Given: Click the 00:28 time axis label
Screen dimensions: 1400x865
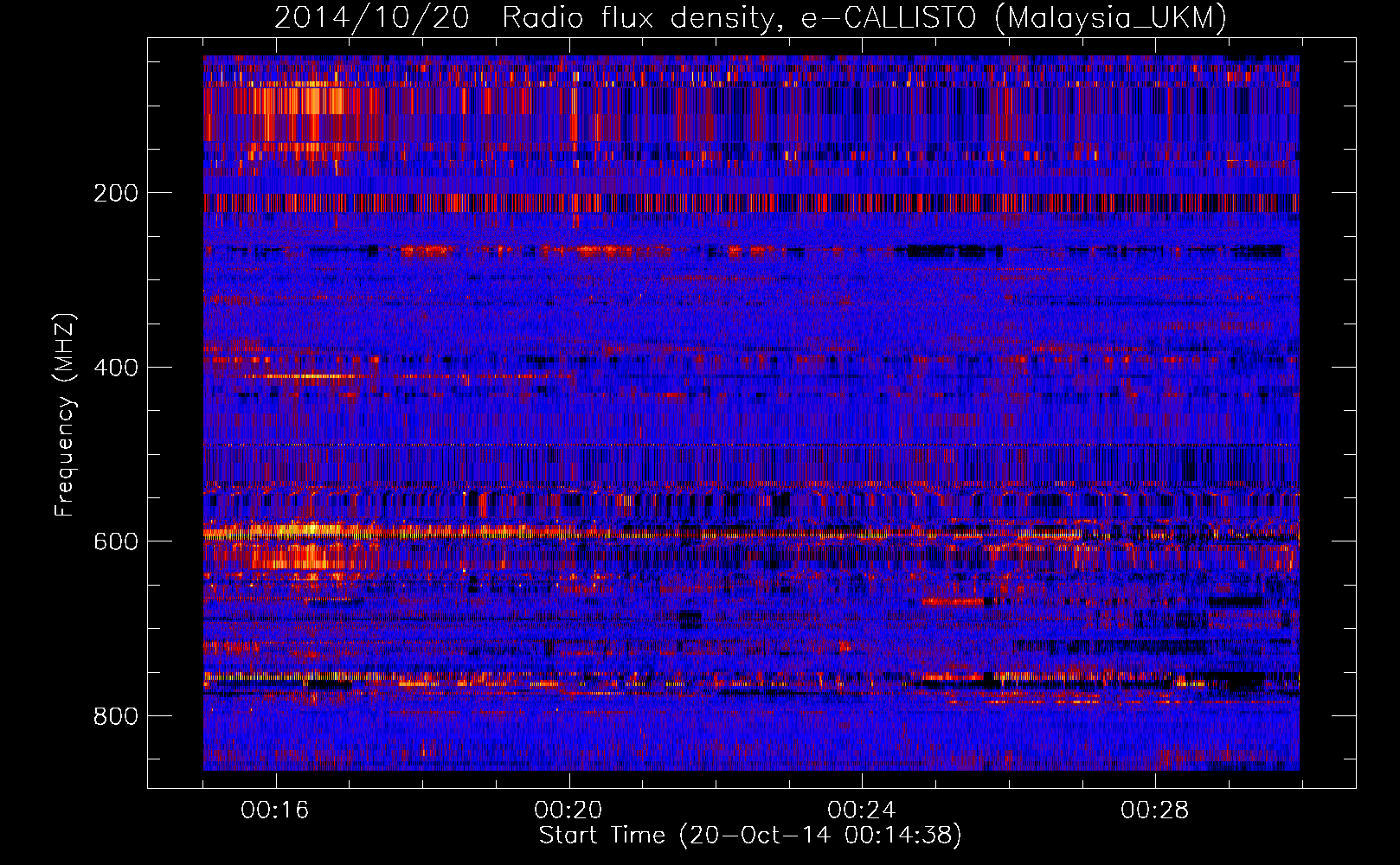Looking at the screenshot, I should click(x=1155, y=810).
